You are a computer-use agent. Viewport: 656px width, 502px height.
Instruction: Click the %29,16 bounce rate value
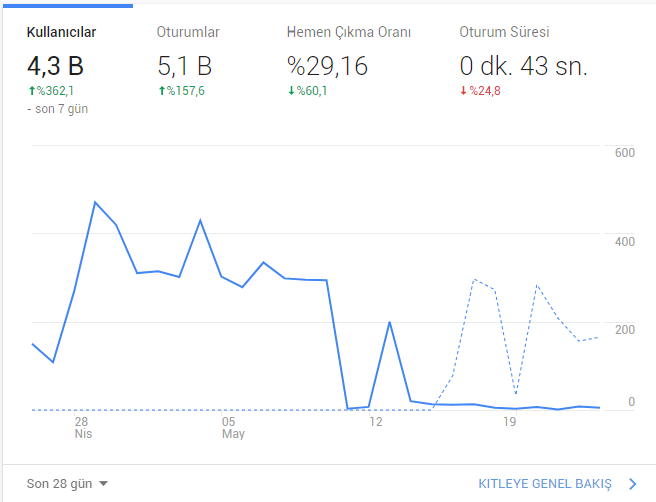pos(327,66)
